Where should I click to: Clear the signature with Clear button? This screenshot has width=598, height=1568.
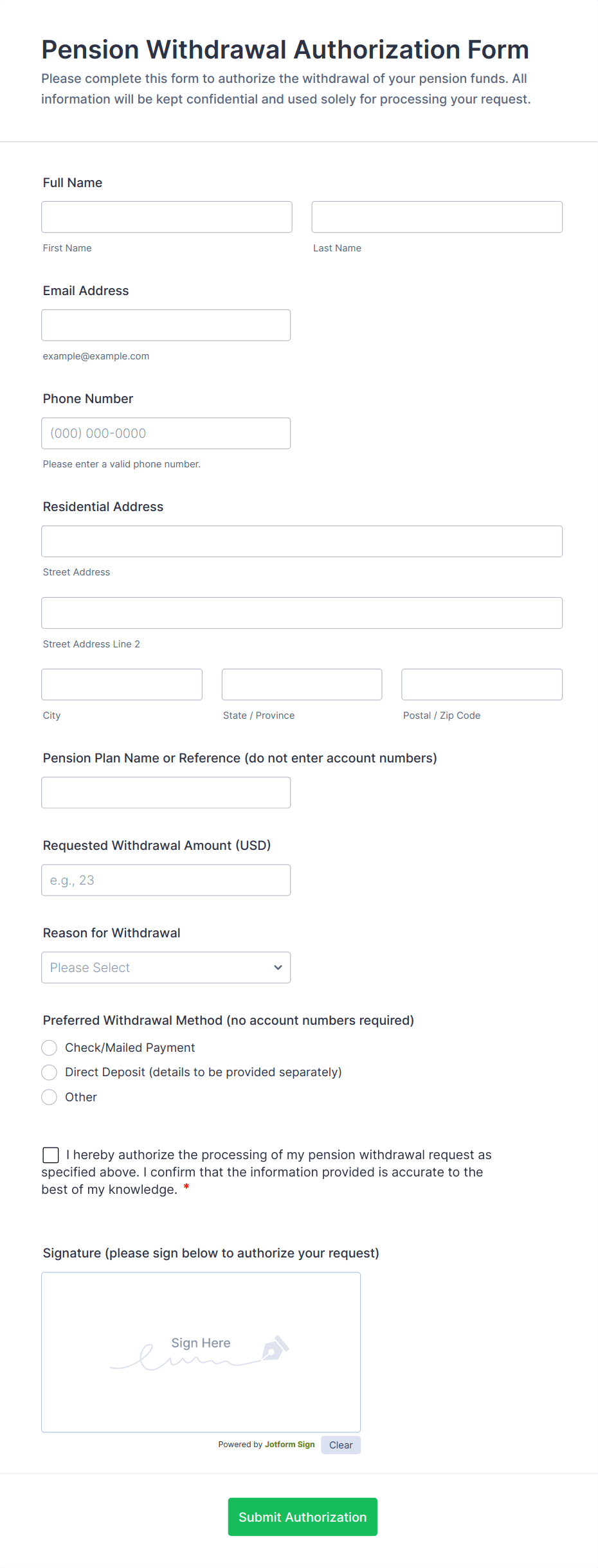point(340,1445)
